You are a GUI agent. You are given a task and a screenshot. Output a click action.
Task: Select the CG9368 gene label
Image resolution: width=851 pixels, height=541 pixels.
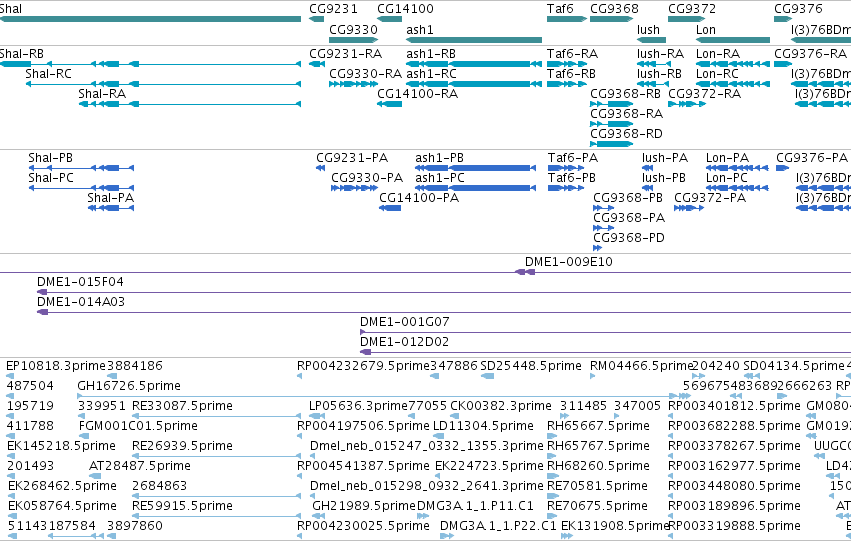pos(614,9)
